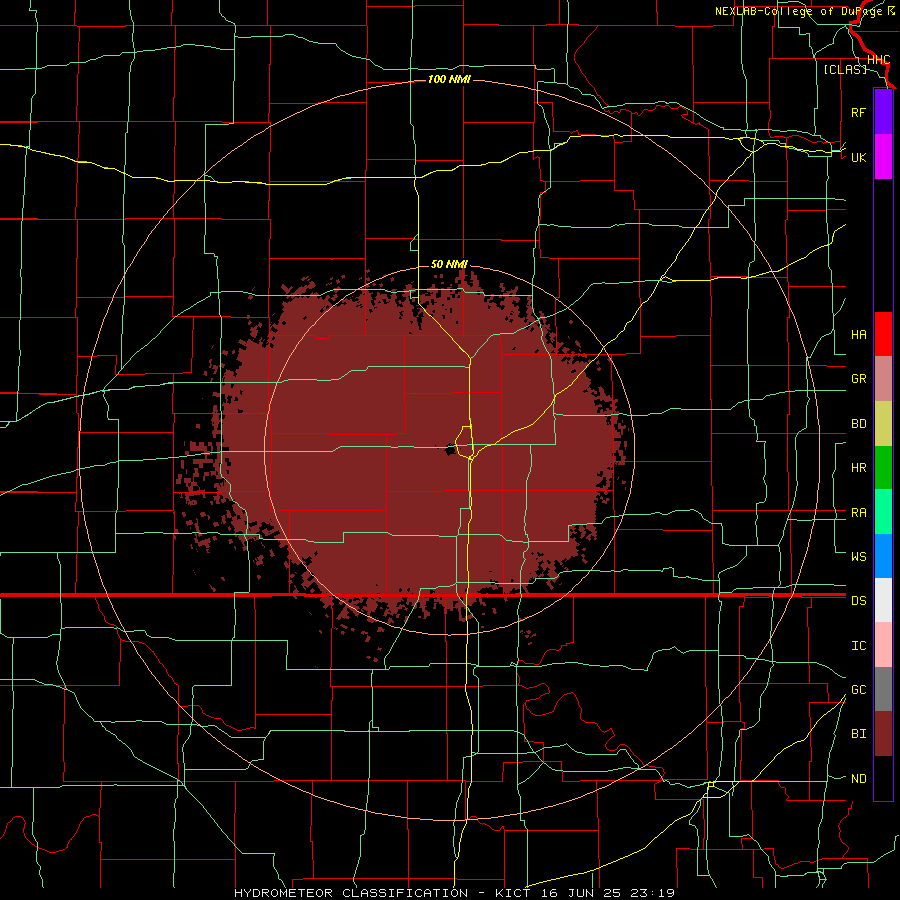The image size is (900, 900).
Task: Click the HA red legend swatch
Action: [883, 334]
